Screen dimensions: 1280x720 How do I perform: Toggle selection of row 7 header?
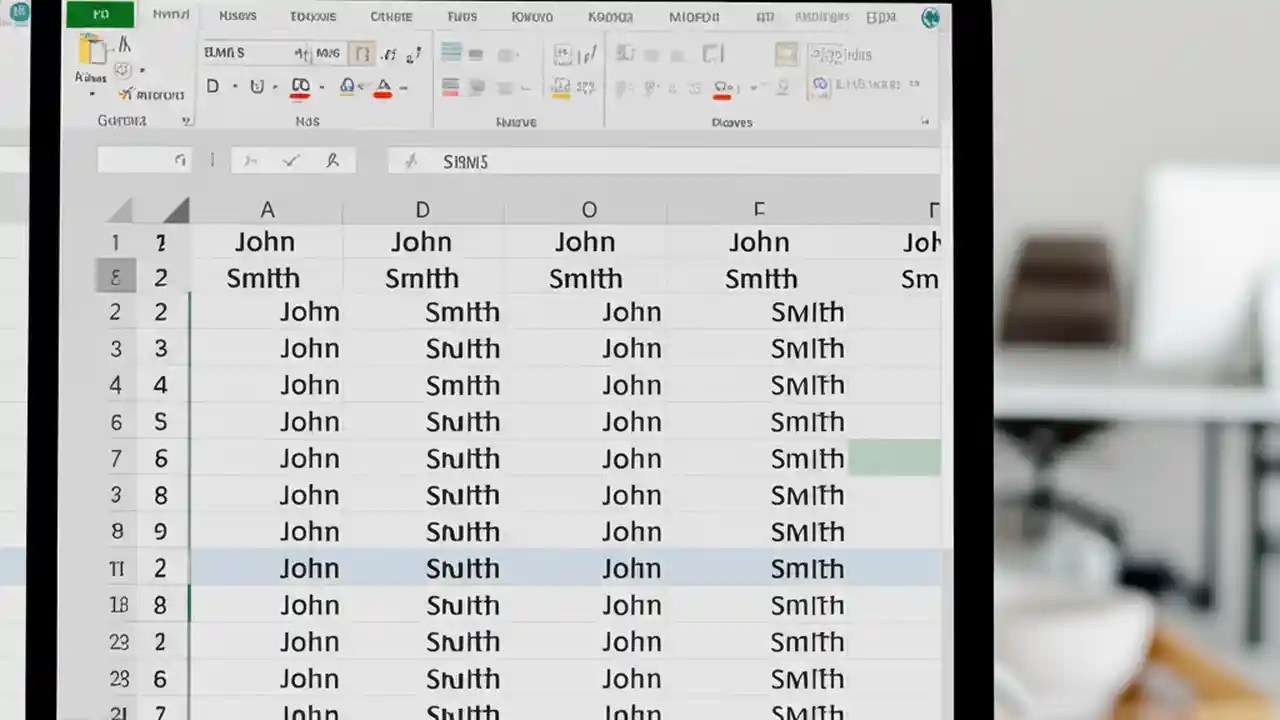(115, 458)
